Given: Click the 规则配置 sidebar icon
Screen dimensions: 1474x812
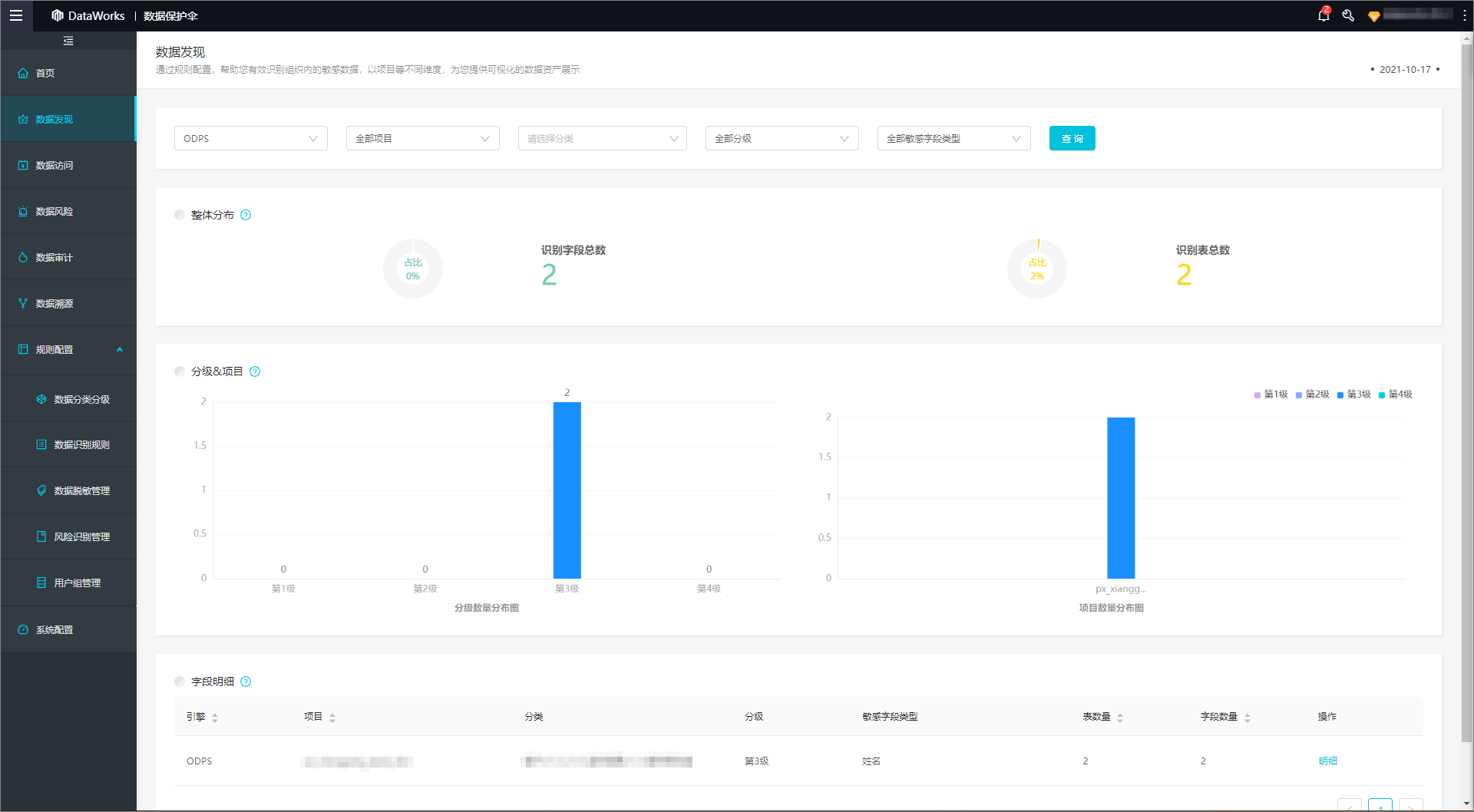Looking at the screenshot, I should click(x=23, y=349).
